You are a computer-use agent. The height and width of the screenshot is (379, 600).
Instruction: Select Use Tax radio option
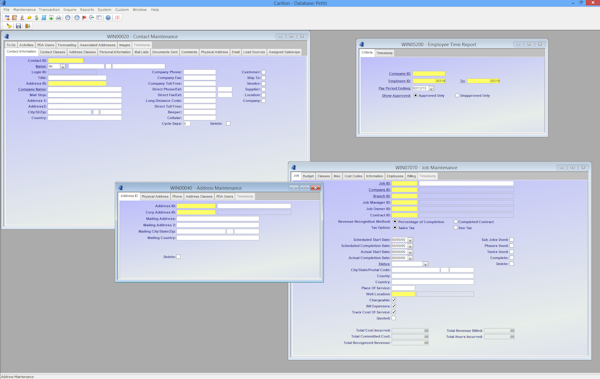(455, 228)
